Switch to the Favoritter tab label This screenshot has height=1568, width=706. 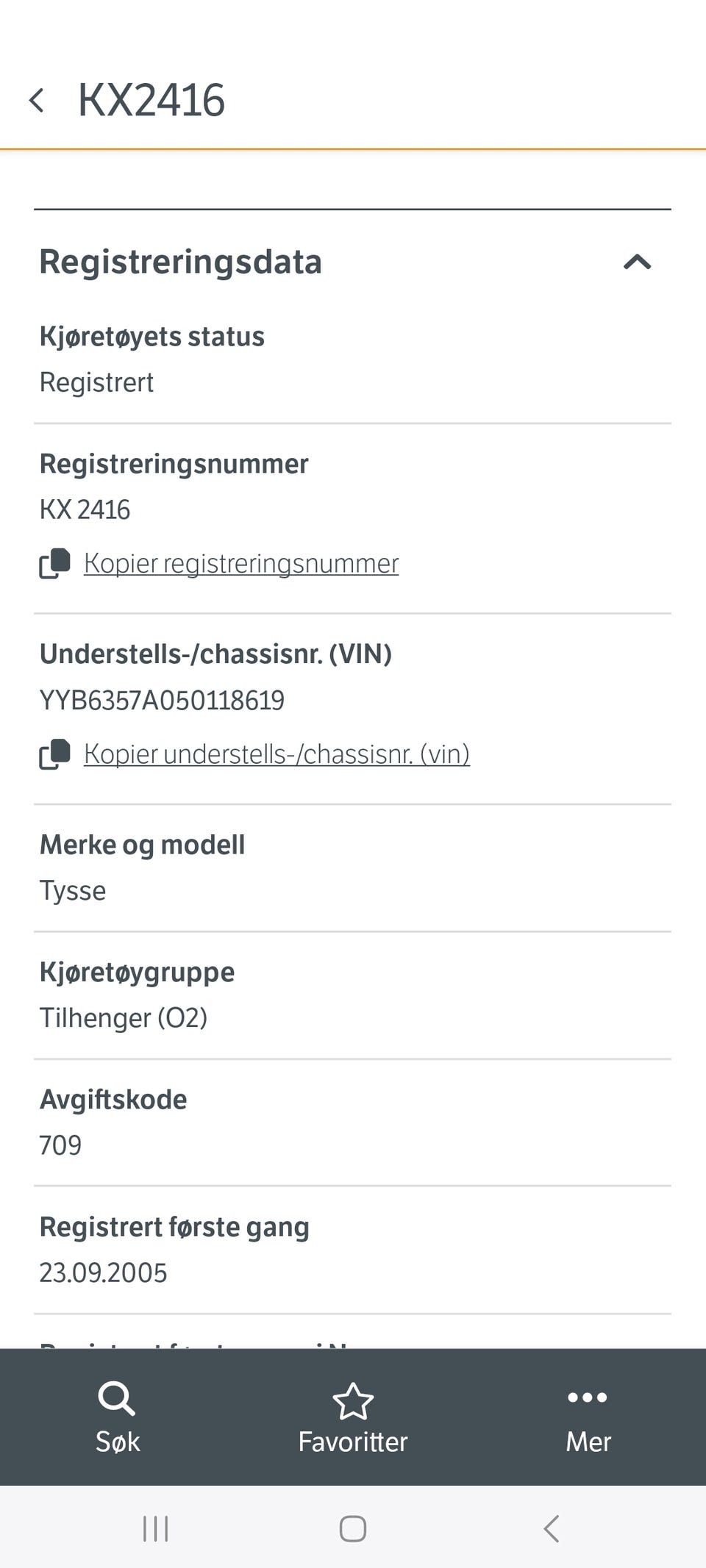point(353,1442)
